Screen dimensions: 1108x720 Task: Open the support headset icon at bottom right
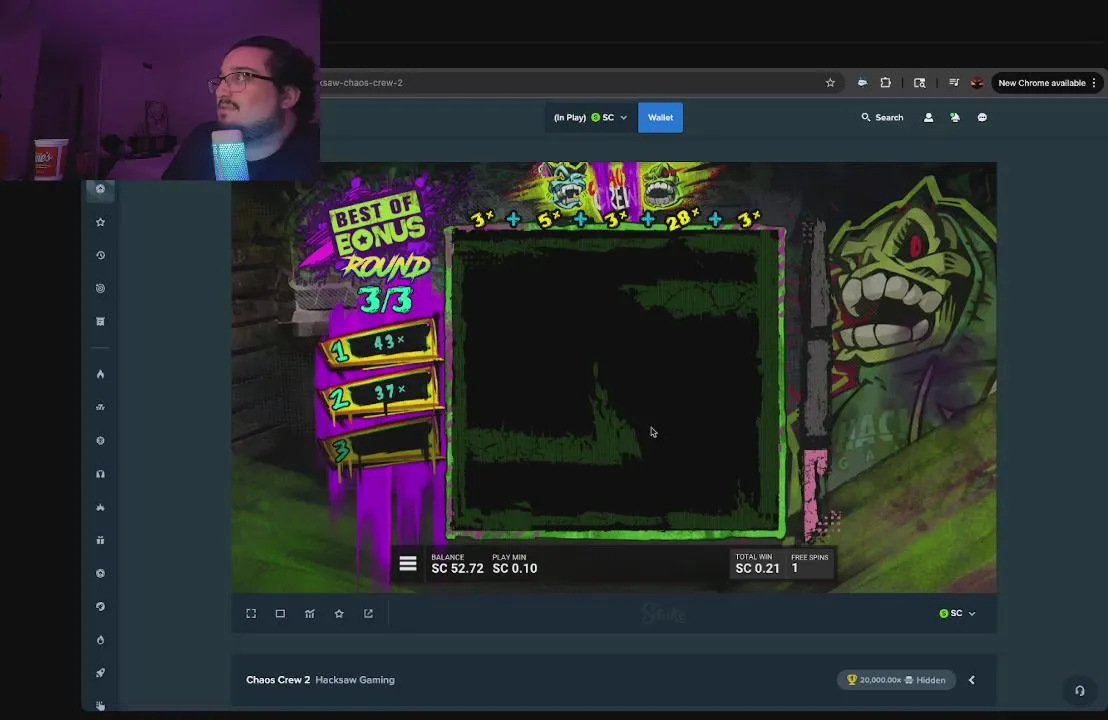1080,690
